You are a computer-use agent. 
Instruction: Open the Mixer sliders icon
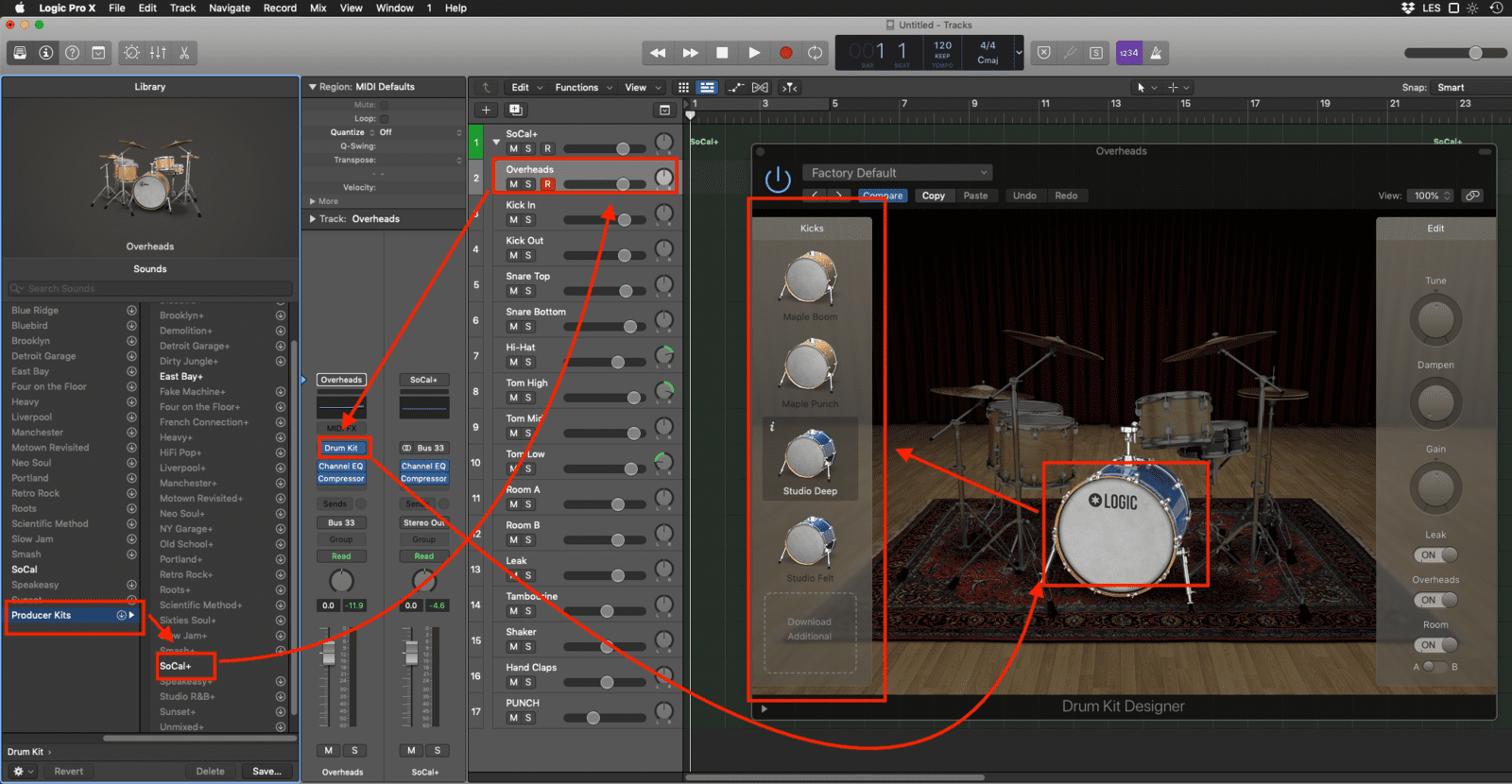tap(158, 53)
